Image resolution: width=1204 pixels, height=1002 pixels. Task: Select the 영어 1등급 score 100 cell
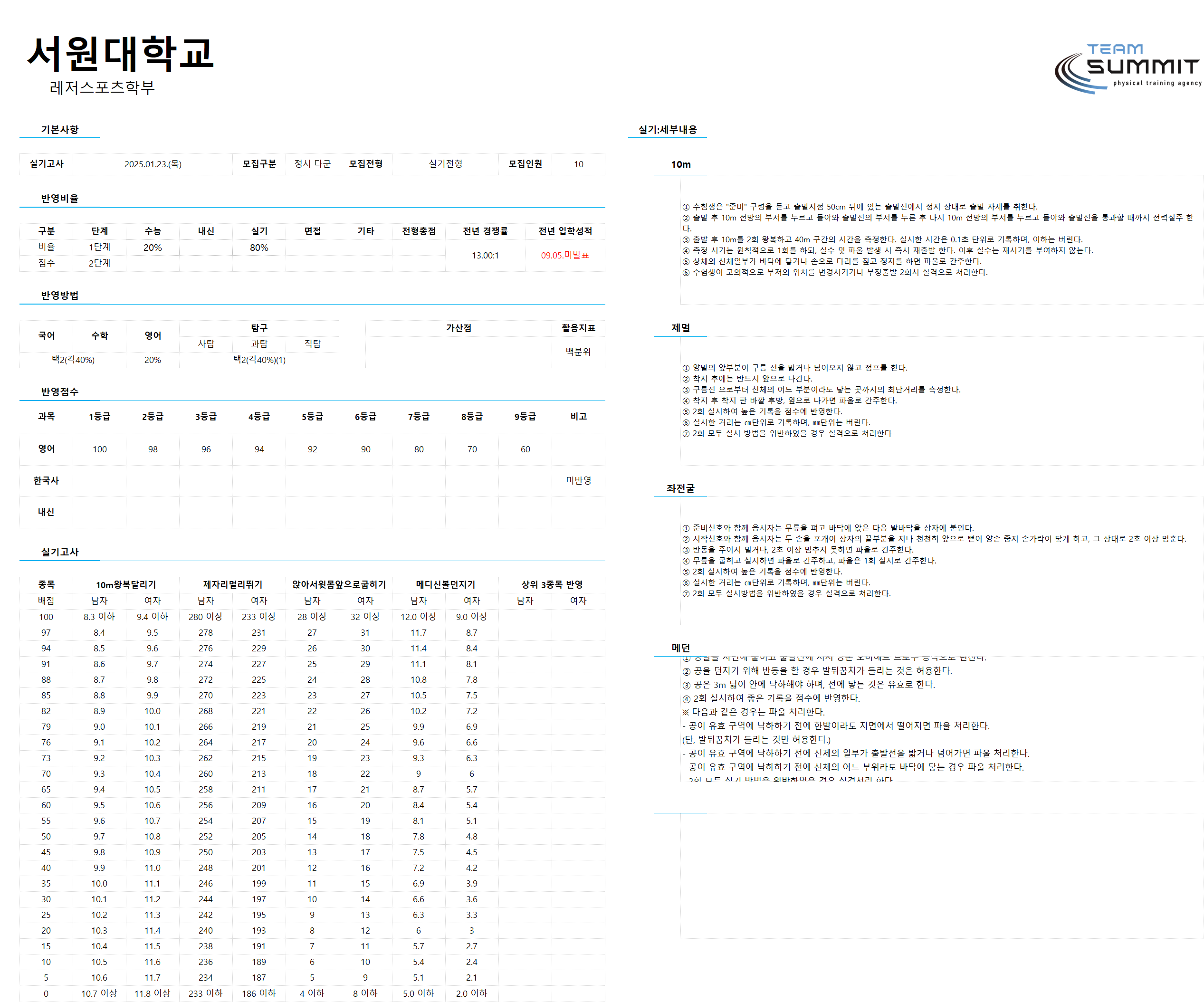pos(100,449)
